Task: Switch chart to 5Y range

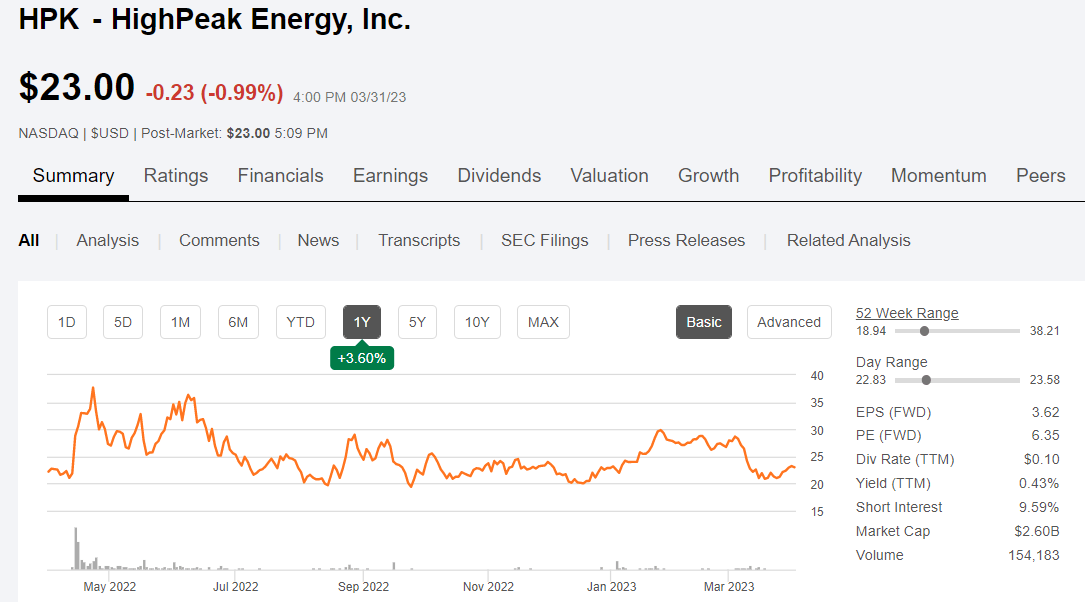Action: tap(417, 322)
